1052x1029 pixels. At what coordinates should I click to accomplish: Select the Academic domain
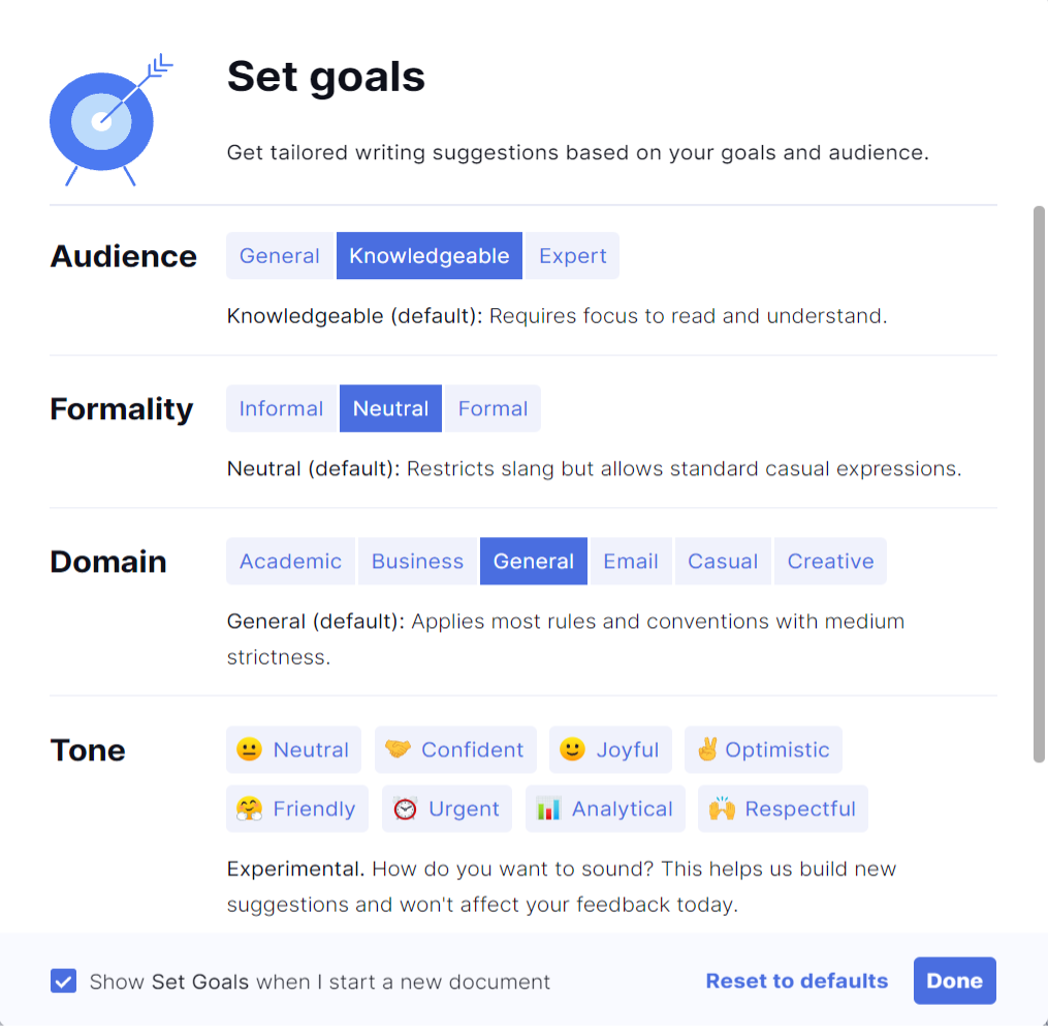tap(291, 562)
